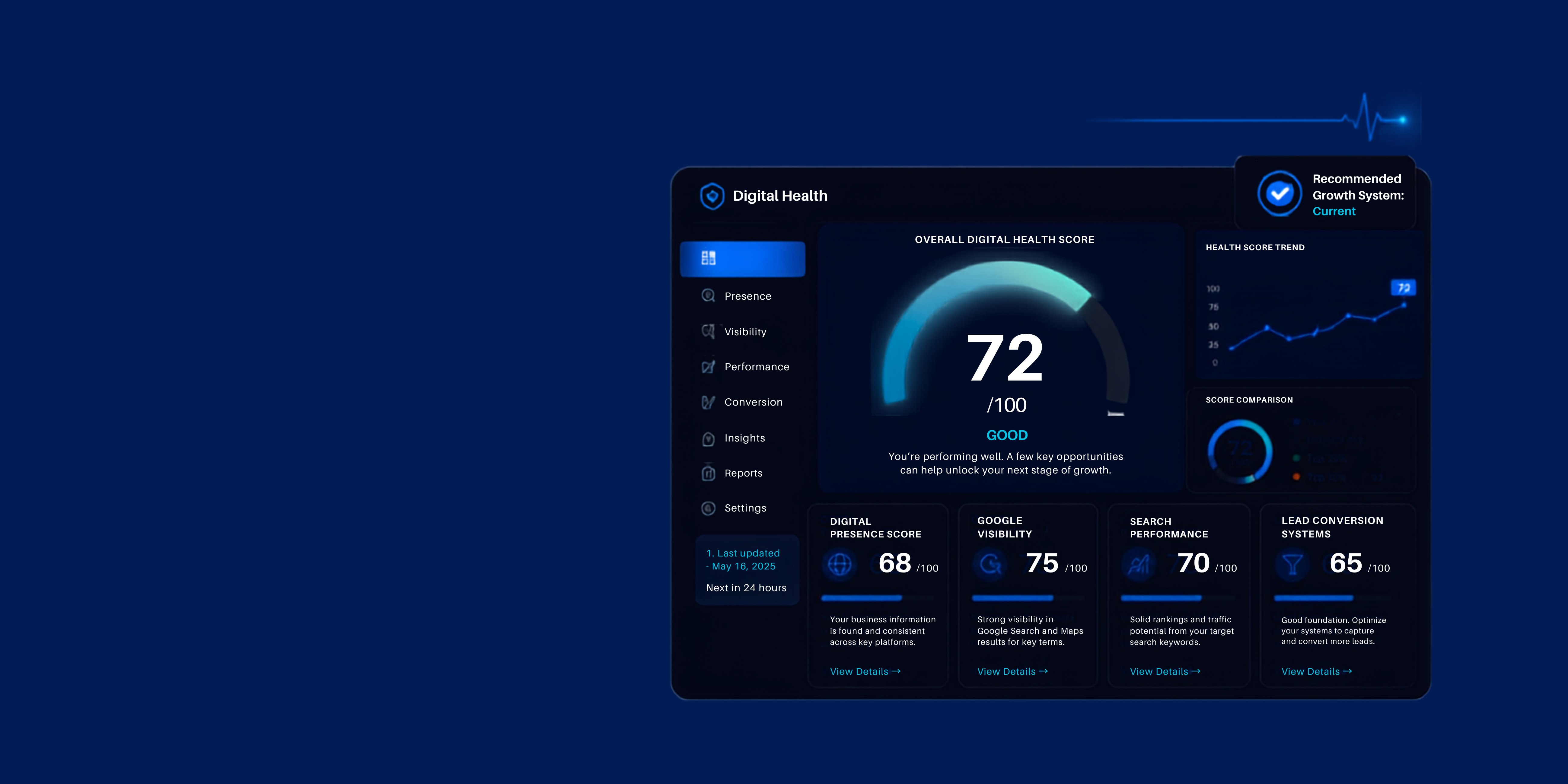Click the Current growth system link

pos(1334,211)
